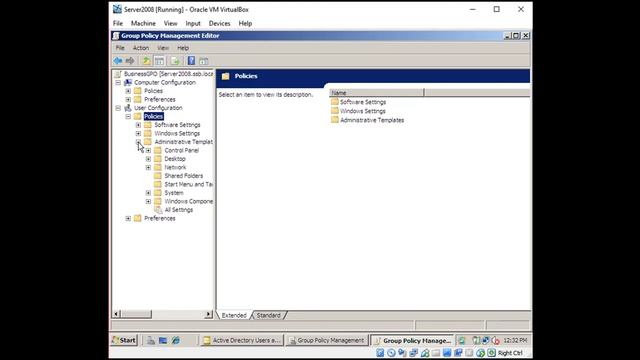Click the Server Manager quick launch icon
The image size is (640, 360).
click(151, 340)
